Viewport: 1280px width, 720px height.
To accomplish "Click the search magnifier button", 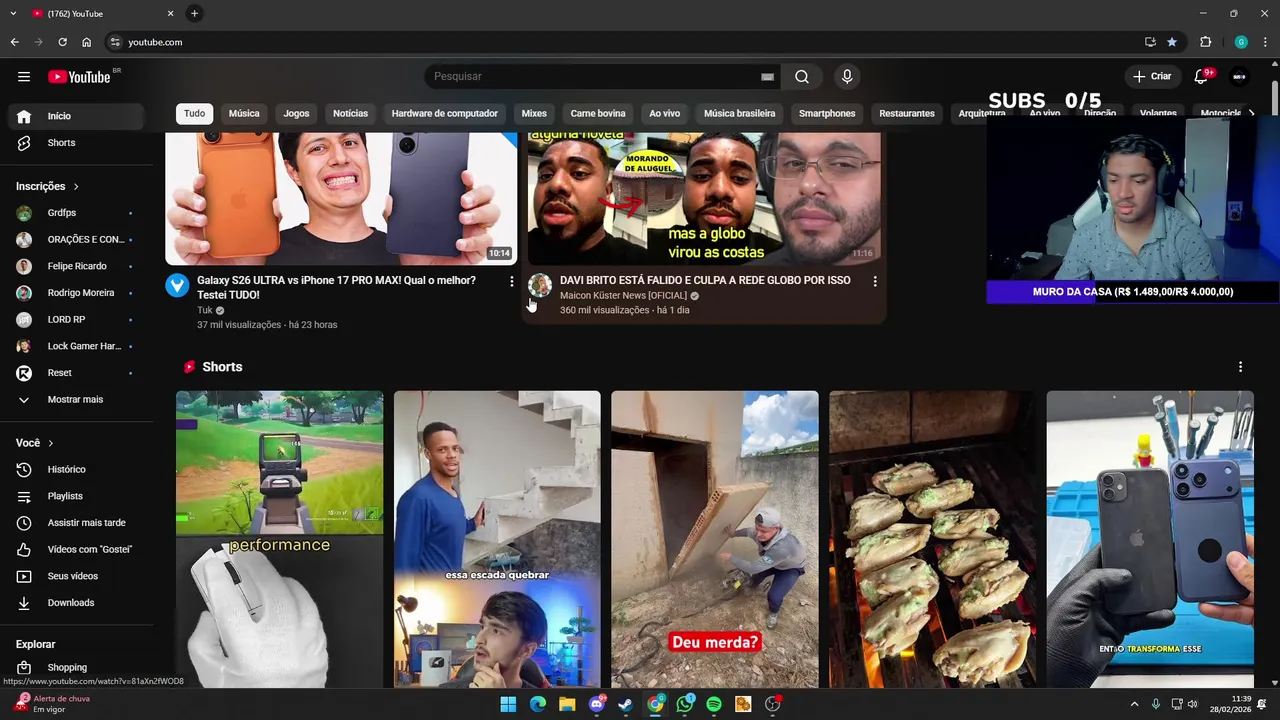I will coord(802,77).
